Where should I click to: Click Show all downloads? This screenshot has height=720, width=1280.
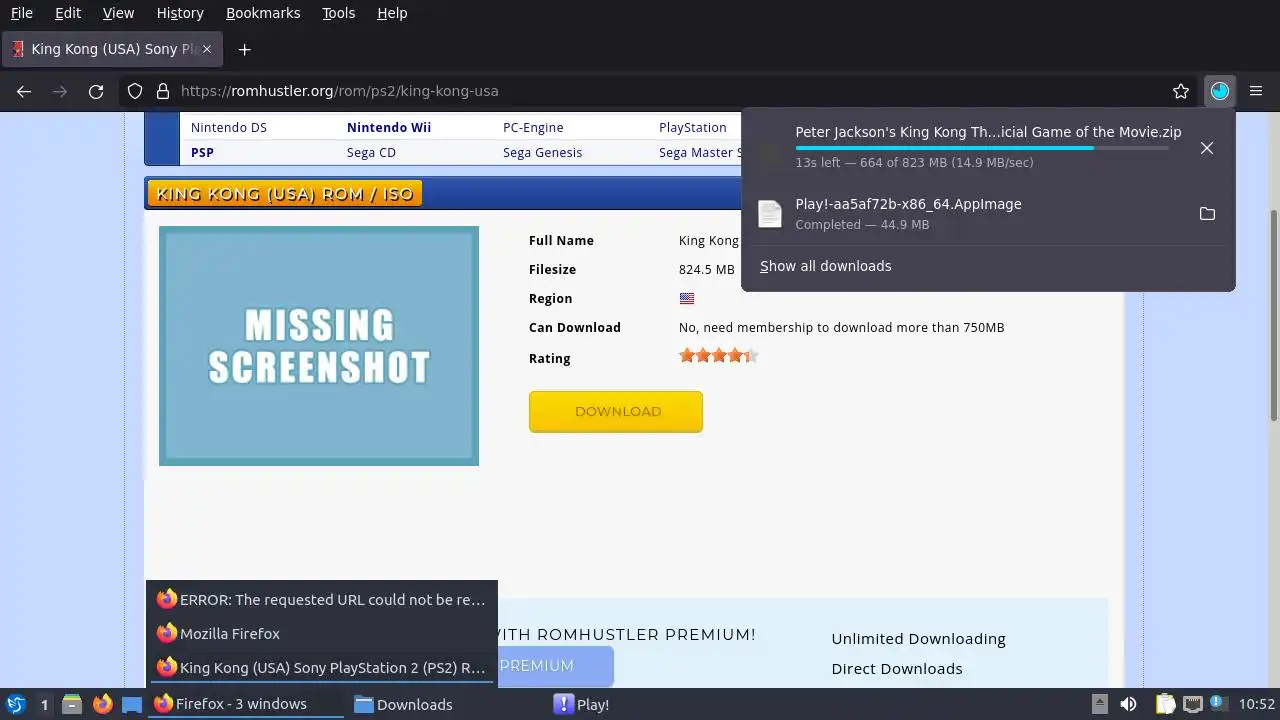(825, 266)
